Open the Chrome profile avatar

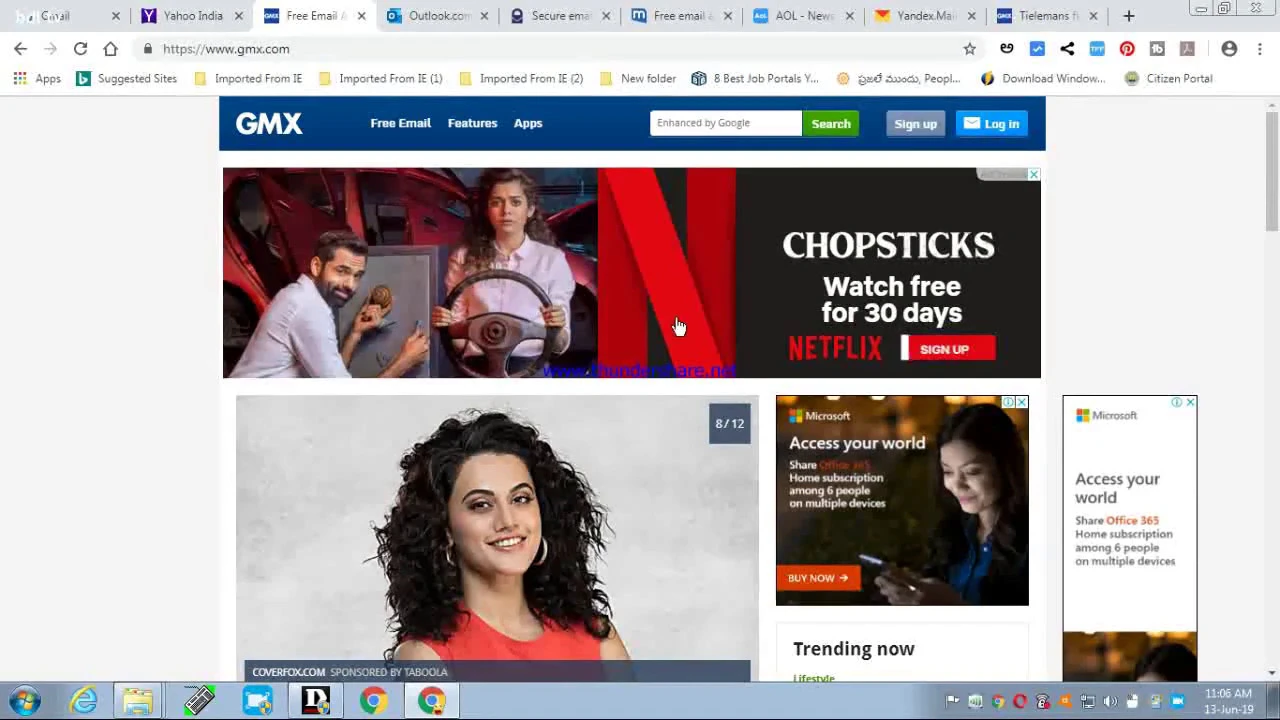[1229, 48]
